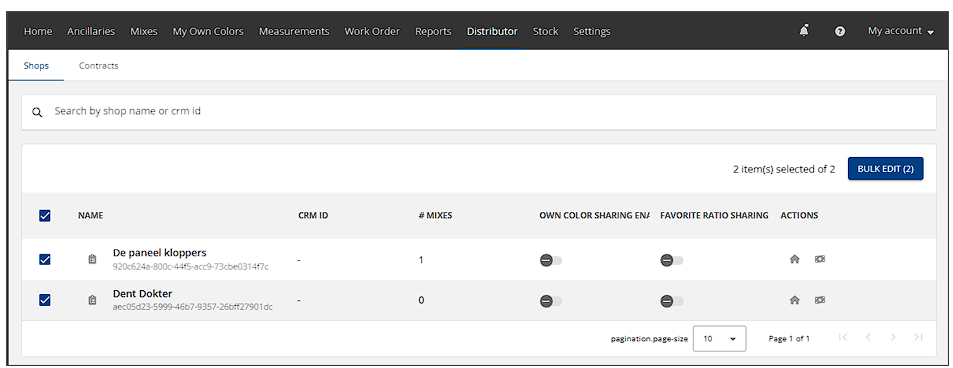953x368 pixels.
Task: Open the Reports menu item
Action: click(x=433, y=31)
